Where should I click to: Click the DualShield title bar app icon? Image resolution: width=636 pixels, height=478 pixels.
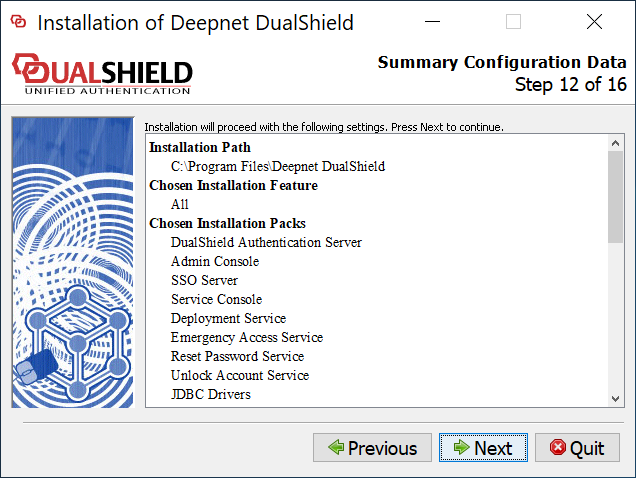[x=18, y=22]
